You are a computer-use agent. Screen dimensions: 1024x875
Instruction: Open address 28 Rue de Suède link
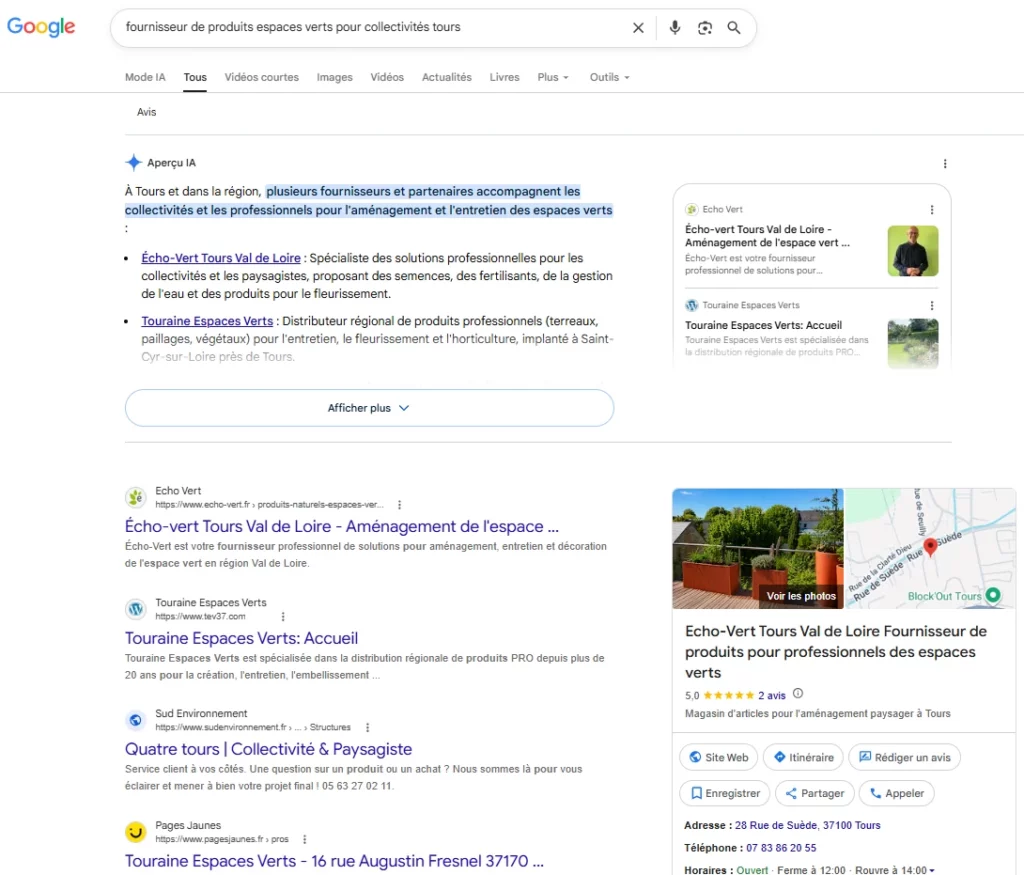[x=807, y=825]
